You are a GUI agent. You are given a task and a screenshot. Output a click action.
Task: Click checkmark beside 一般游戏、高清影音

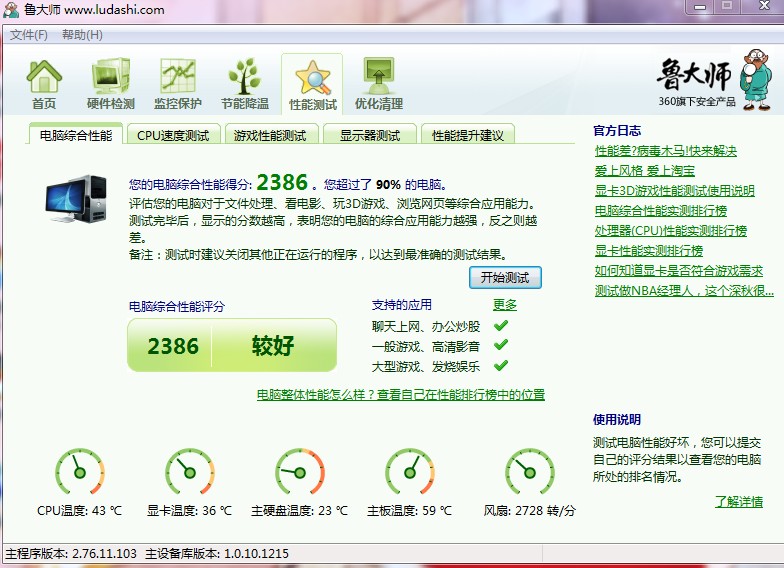[x=500, y=346]
